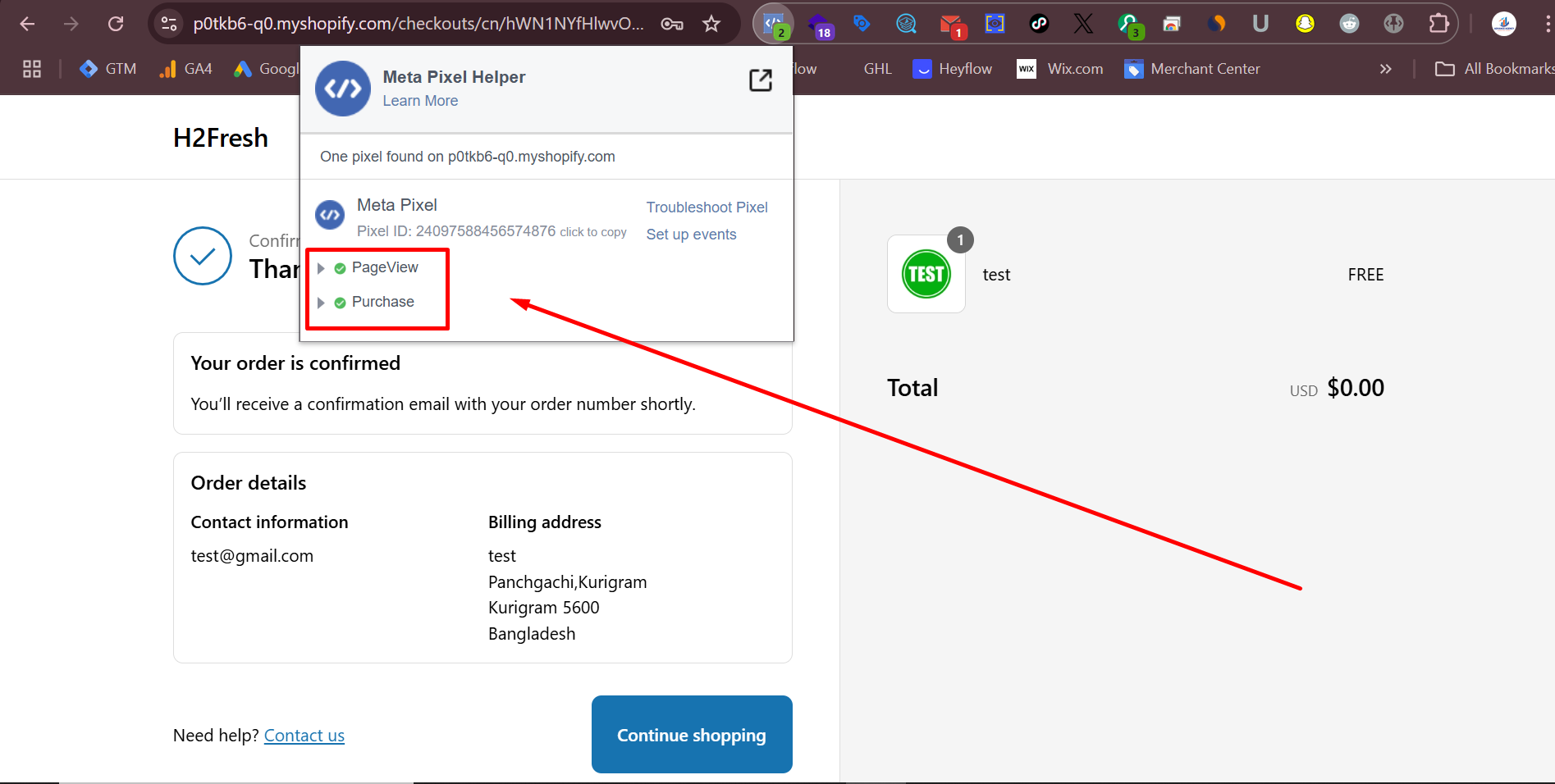Viewport: 1555px width, 784px height.
Task: Expand the PageView event details
Action: point(321,268)
